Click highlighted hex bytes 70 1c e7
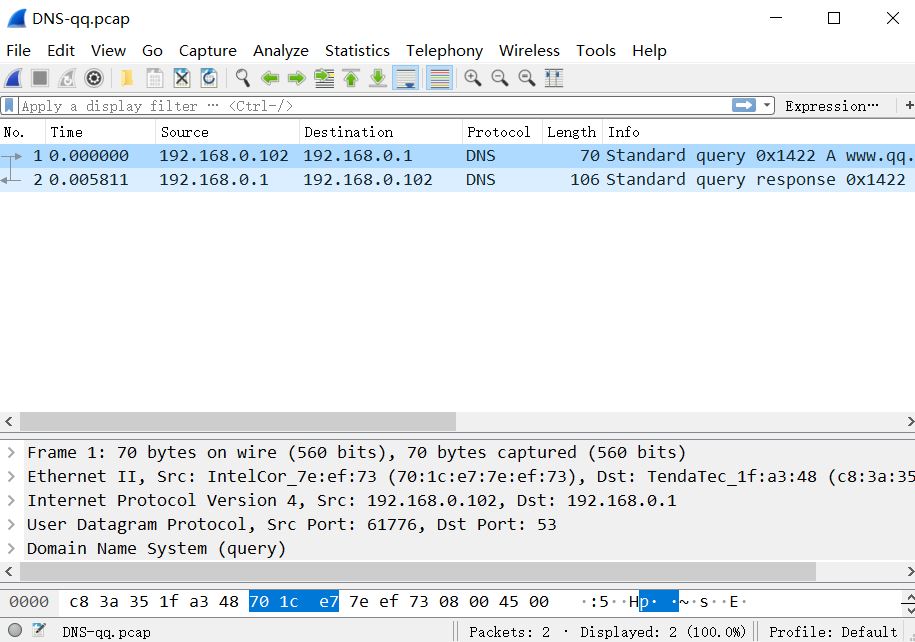Image resolution: width=915 pixels, height=642 pixels. (294, 601)
